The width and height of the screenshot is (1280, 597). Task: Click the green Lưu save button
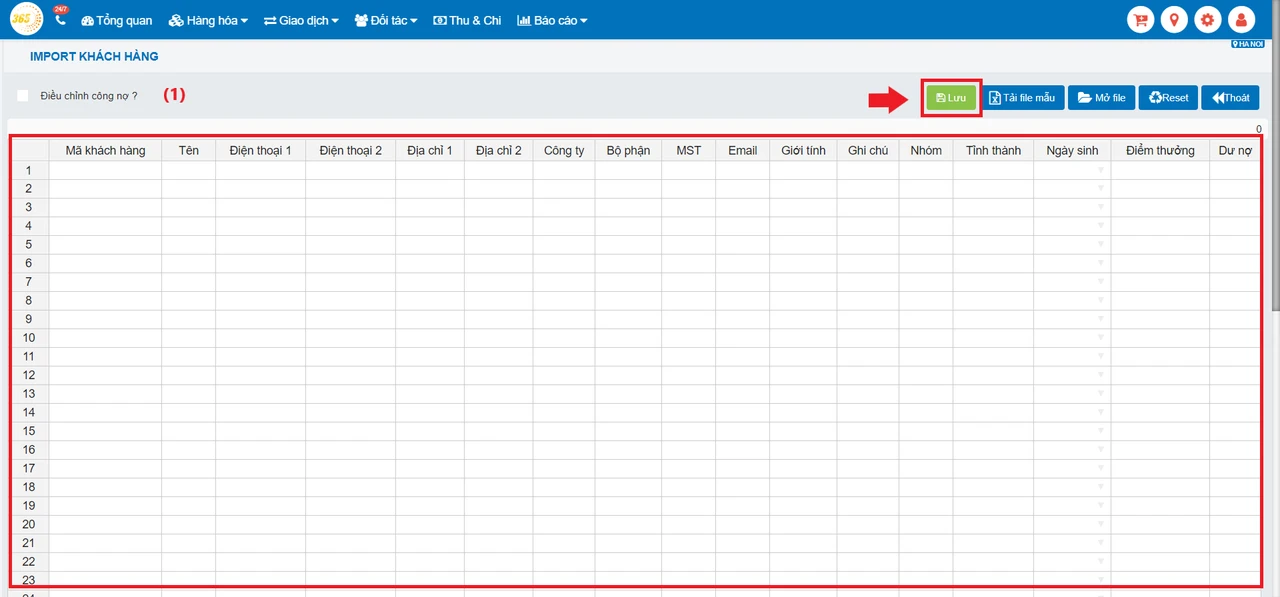[x=951, y=97]
